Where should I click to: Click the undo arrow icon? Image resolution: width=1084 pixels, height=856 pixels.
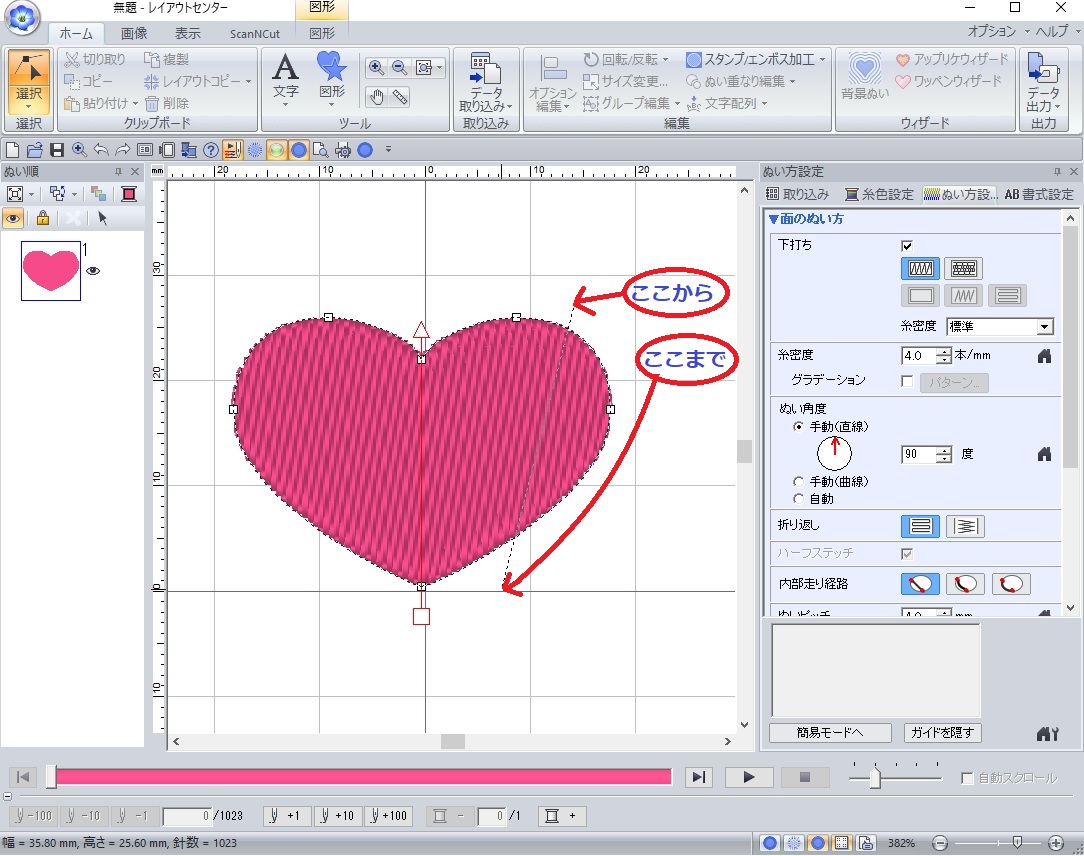click(101, 149)
